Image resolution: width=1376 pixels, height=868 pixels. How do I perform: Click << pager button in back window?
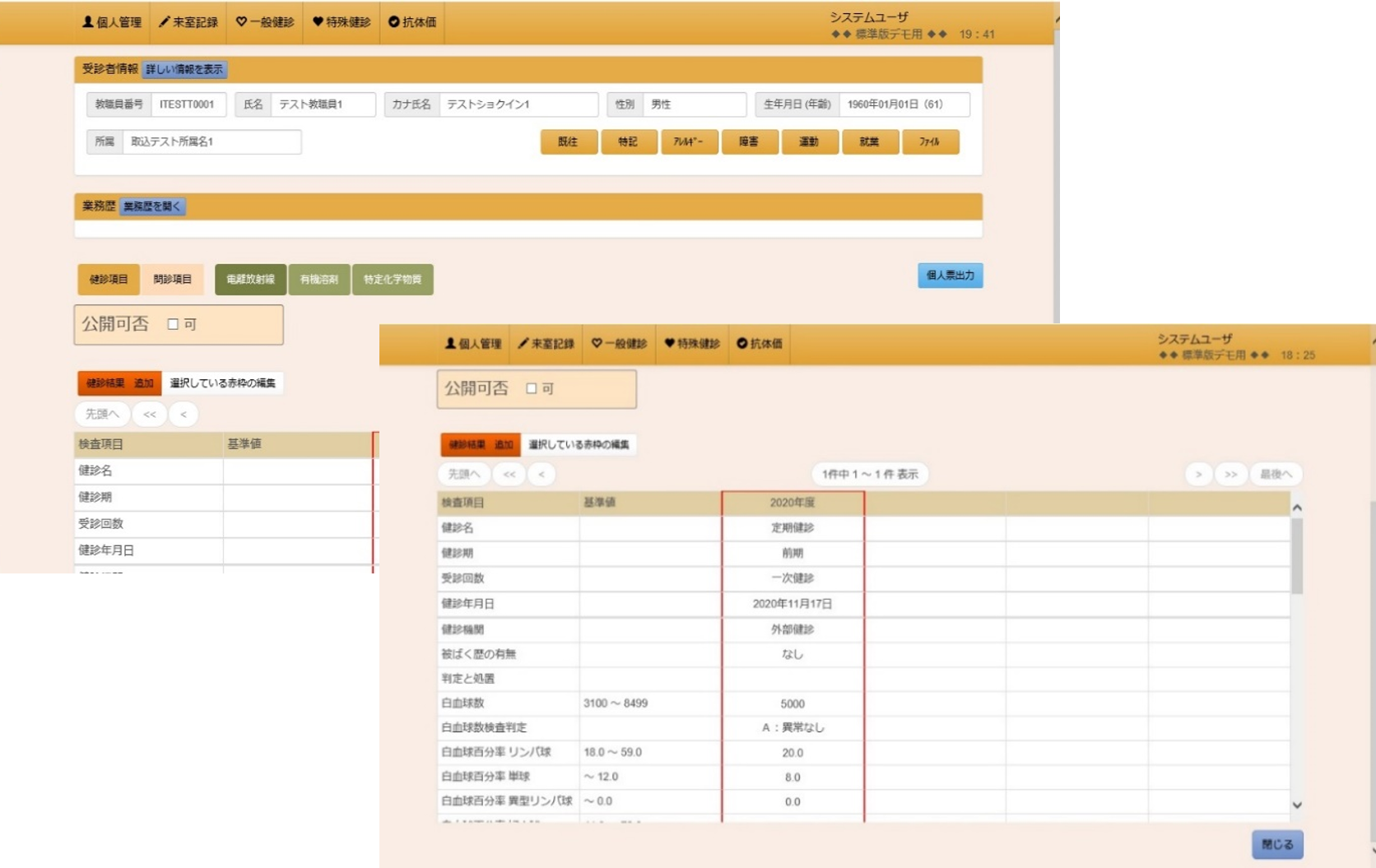[150, 415]
